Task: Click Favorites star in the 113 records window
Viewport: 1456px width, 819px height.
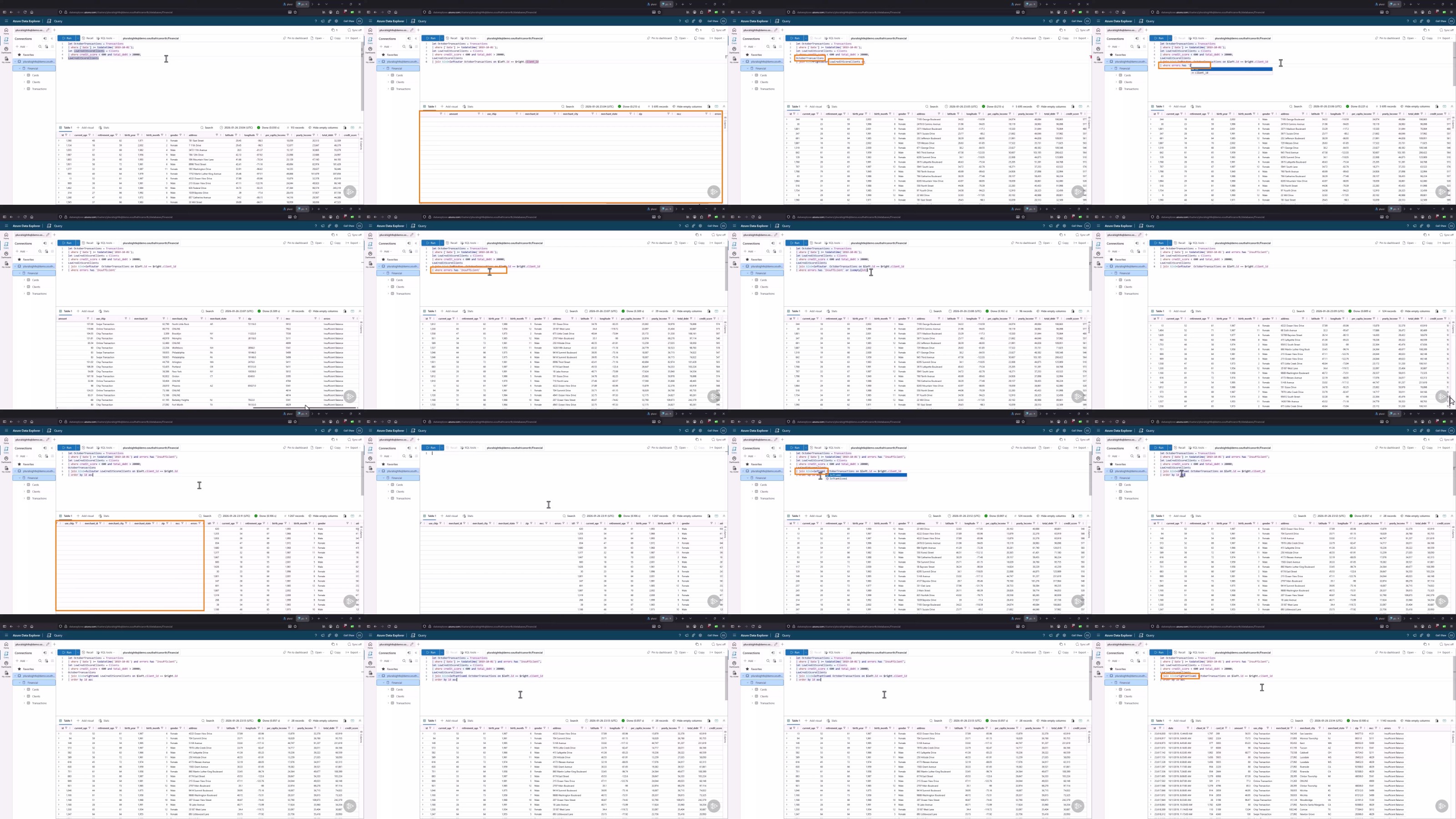Action: 19,55
